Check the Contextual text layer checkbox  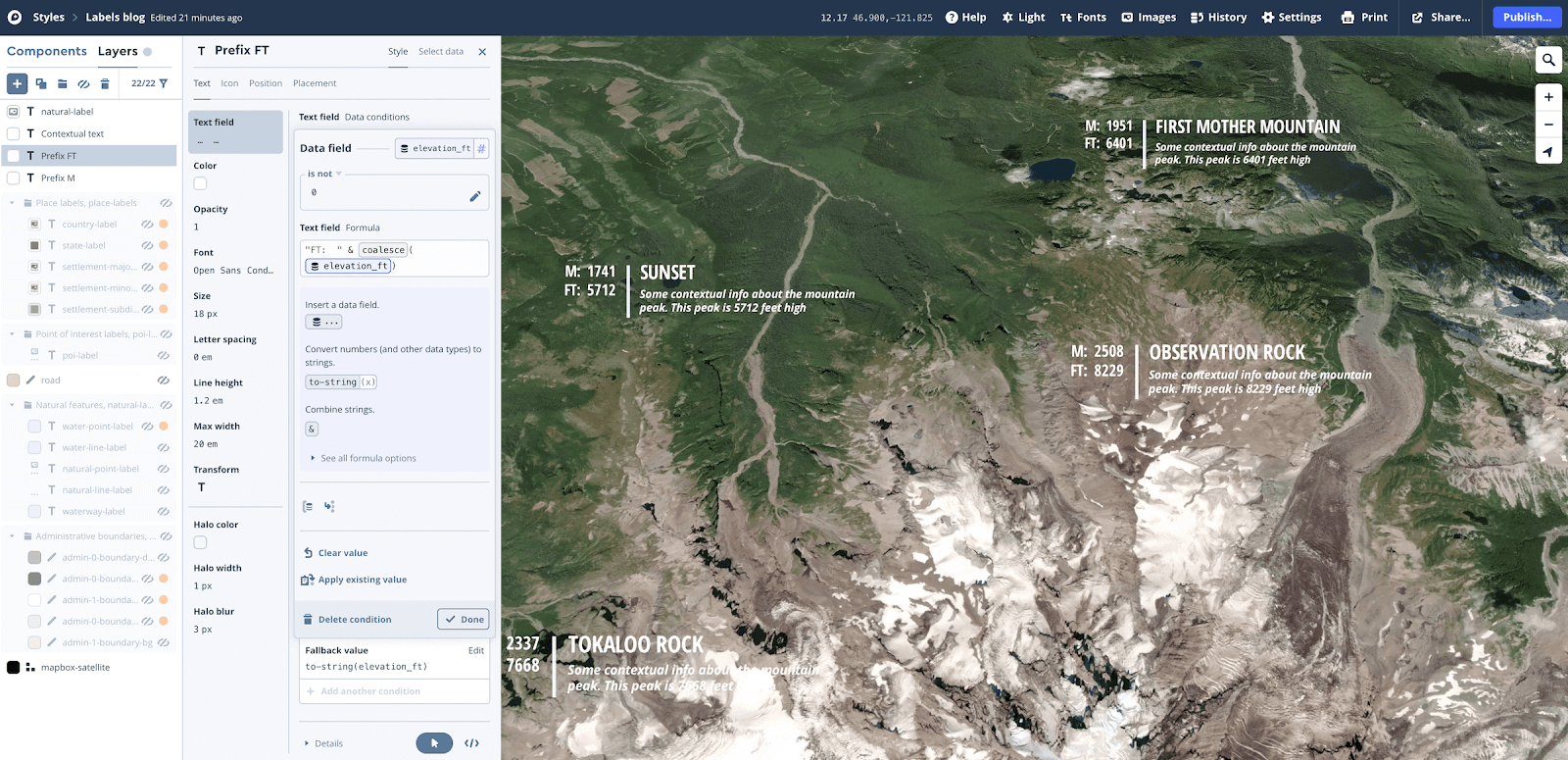point(14,133)
